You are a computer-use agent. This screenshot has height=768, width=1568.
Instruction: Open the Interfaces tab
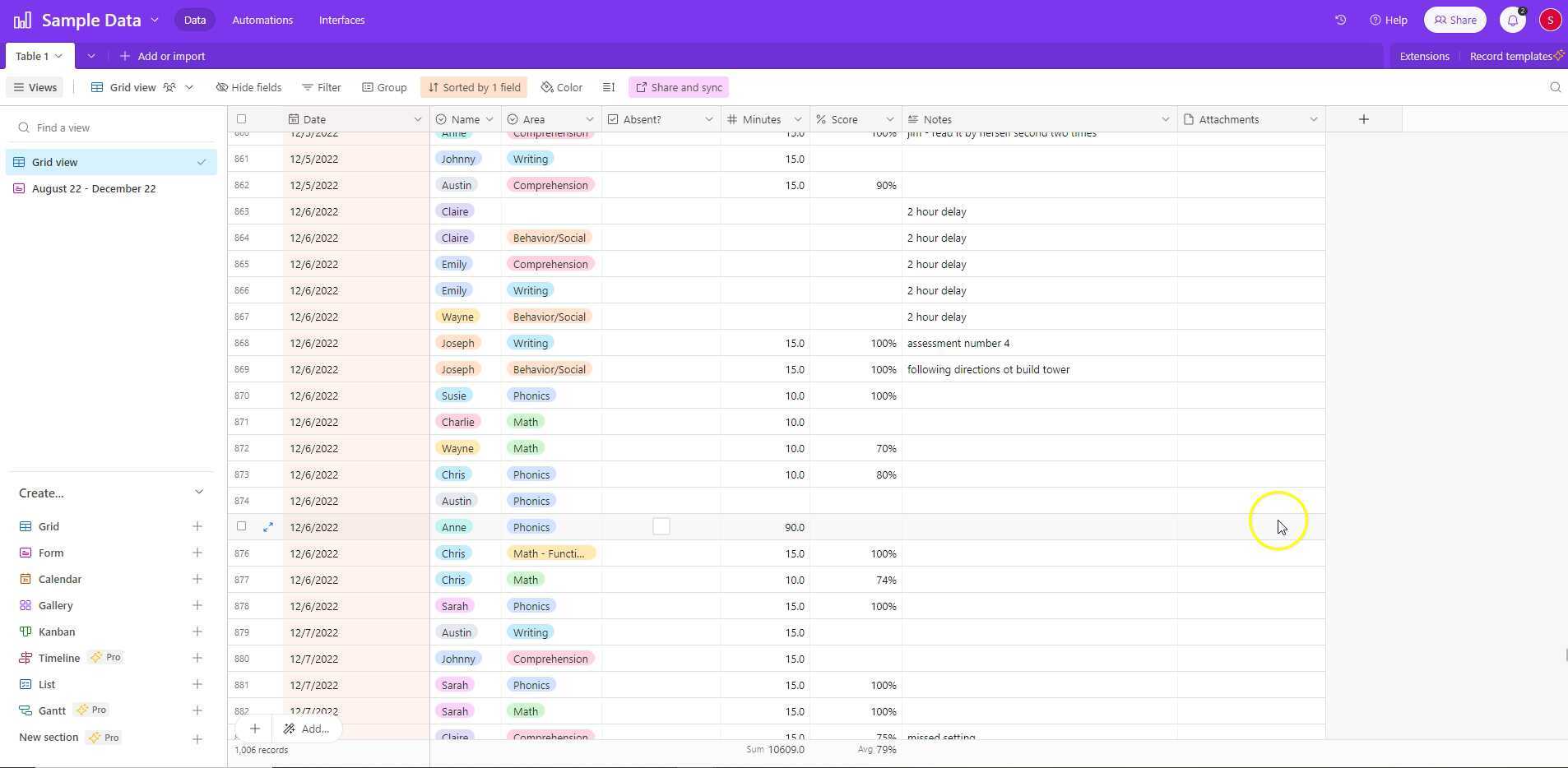pos(341,19)
